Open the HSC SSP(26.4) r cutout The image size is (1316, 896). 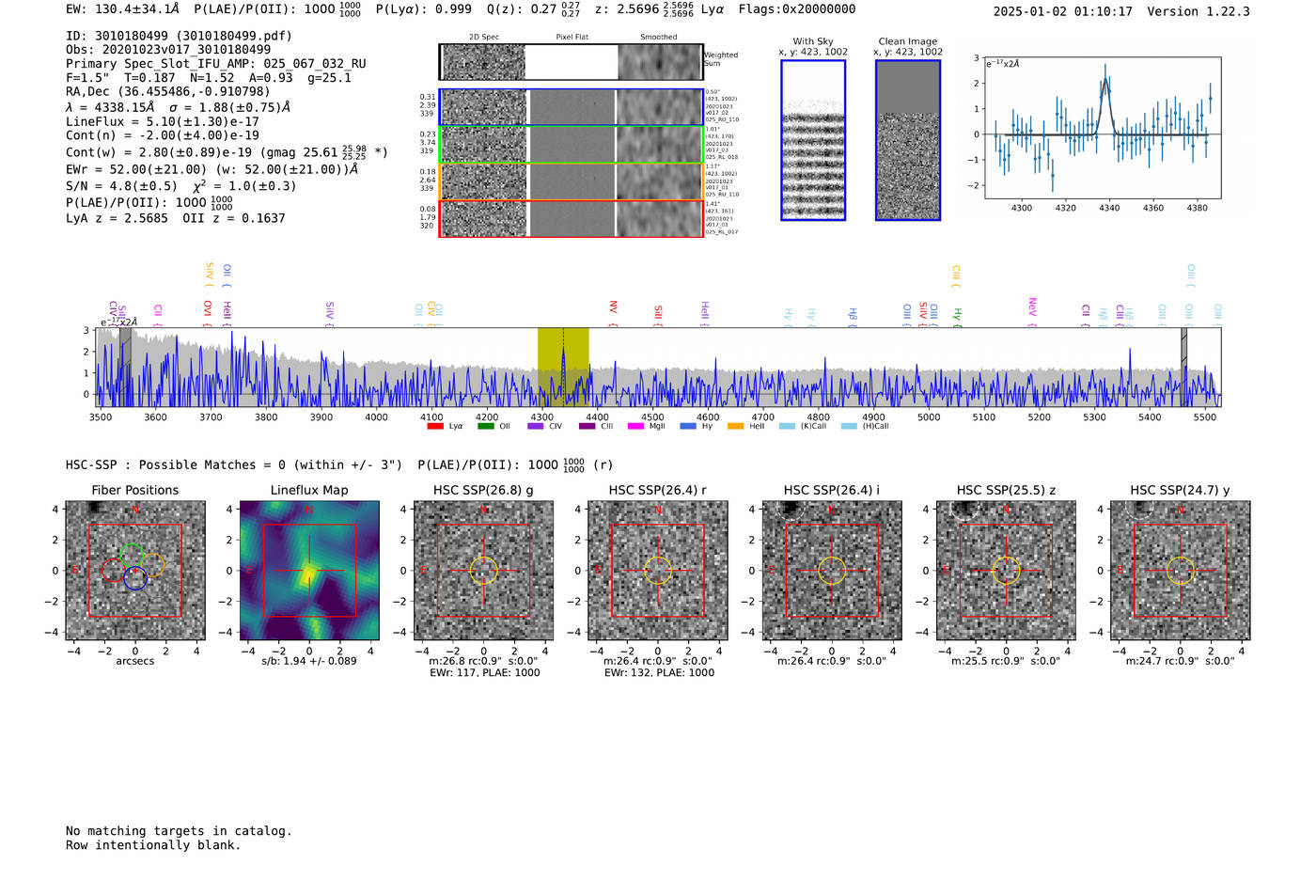(x=658, y=571)
